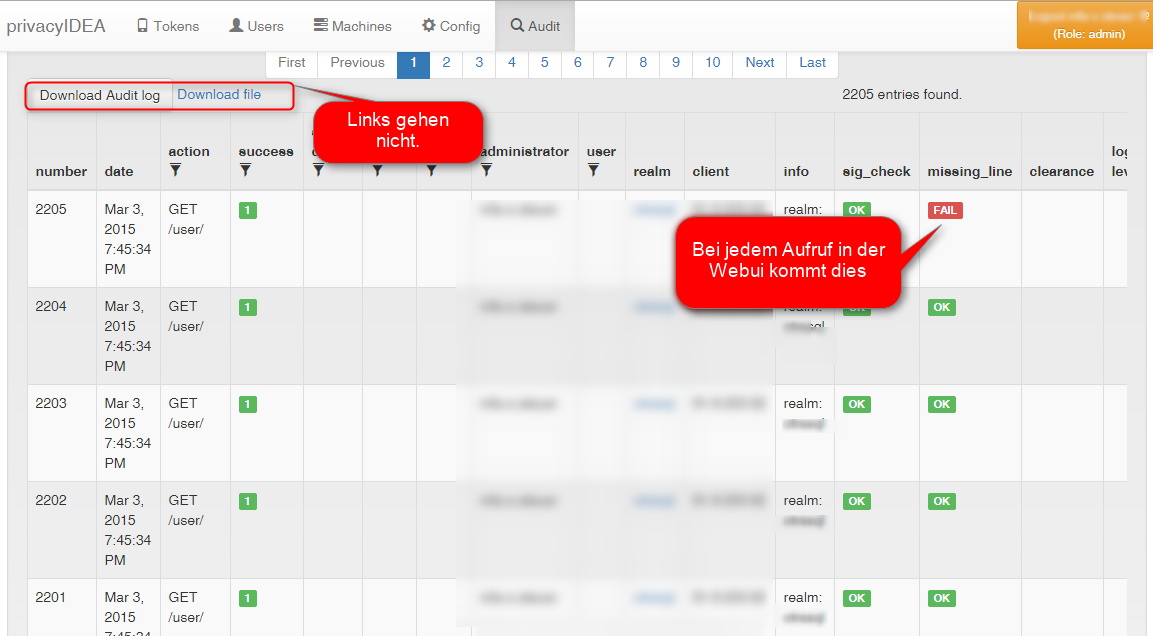1153x636 pixels.
Task: Click sig_check OK badge in row 2201
Action: click(x=857, y=599)
